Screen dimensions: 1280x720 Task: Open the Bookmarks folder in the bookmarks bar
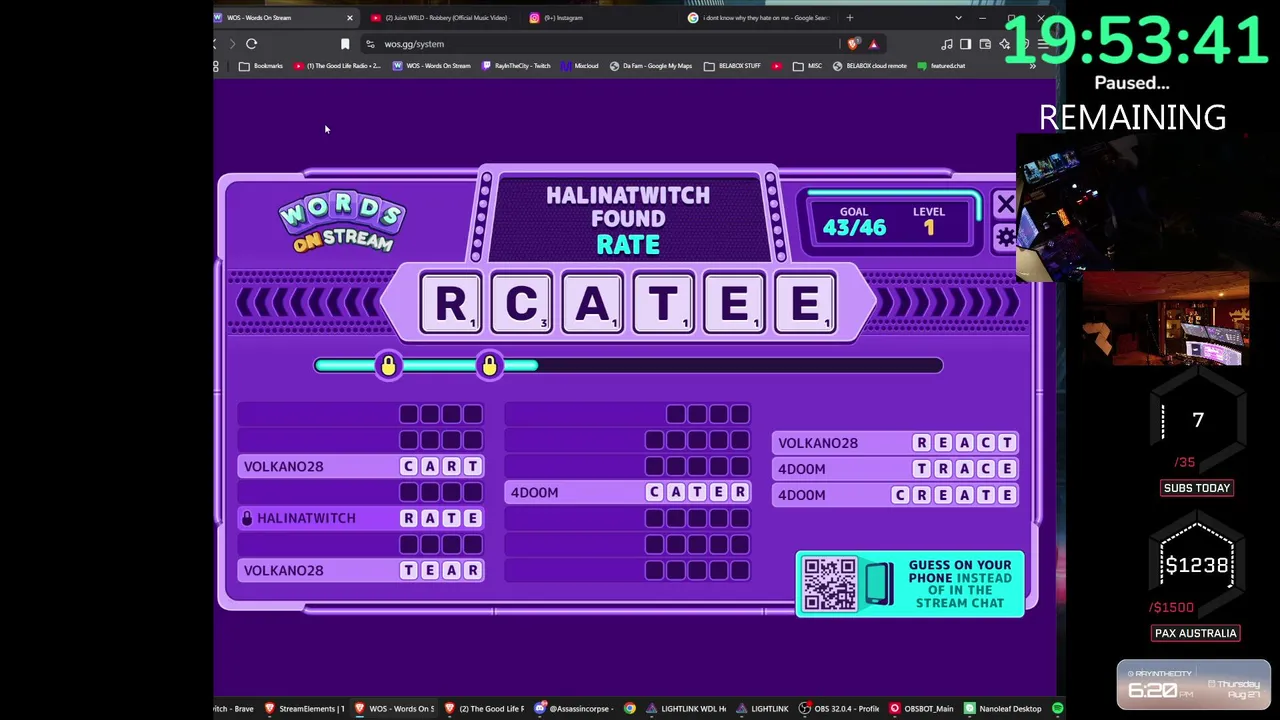260,66
